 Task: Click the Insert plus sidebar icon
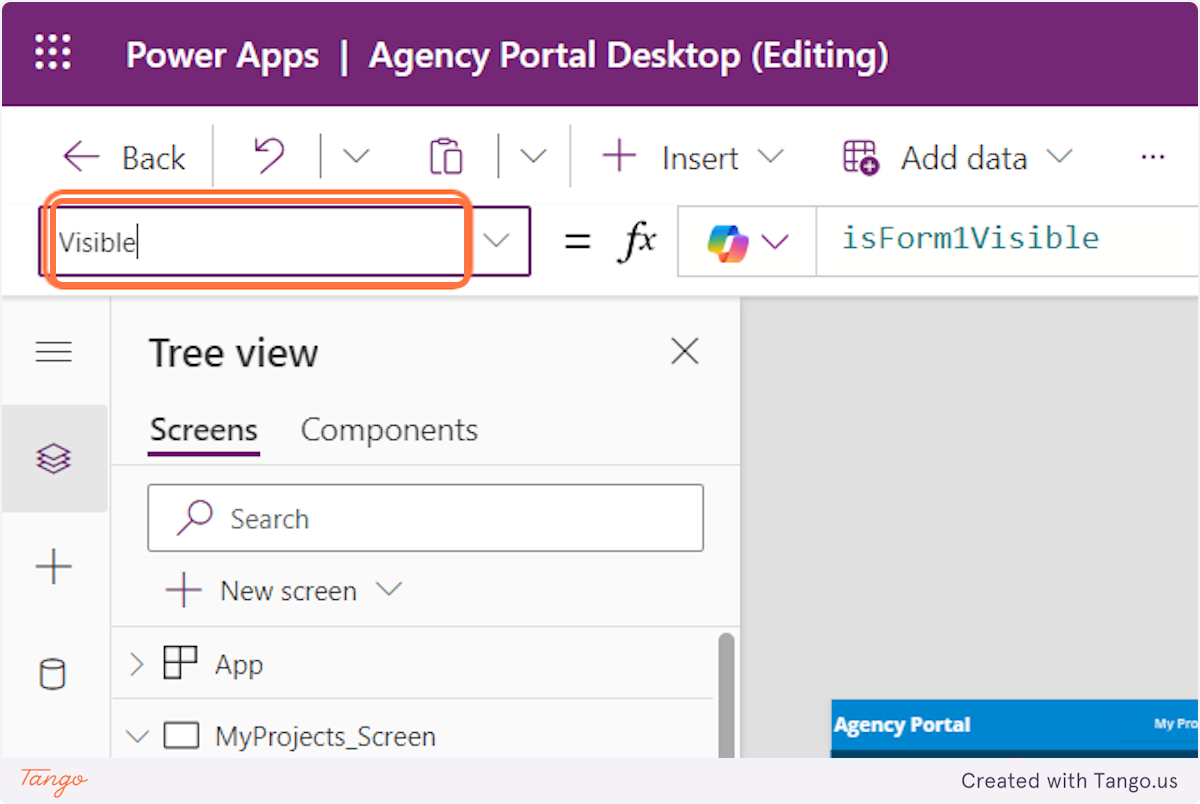tap(54, 567)
